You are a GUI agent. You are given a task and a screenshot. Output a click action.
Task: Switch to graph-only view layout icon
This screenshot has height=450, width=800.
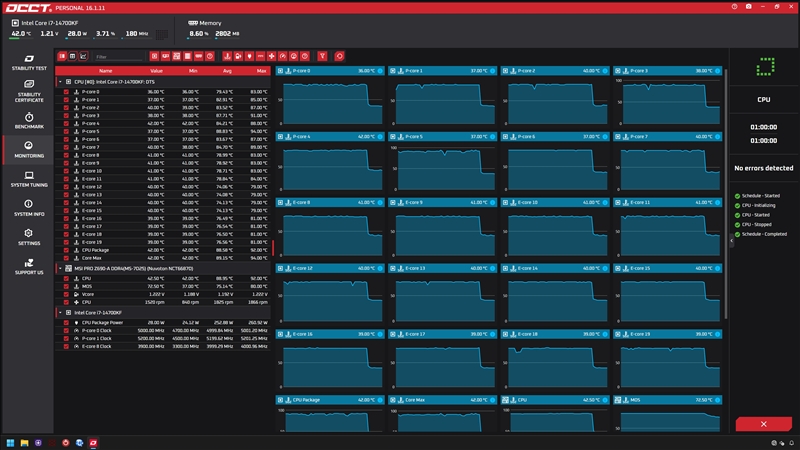point(83,56)
